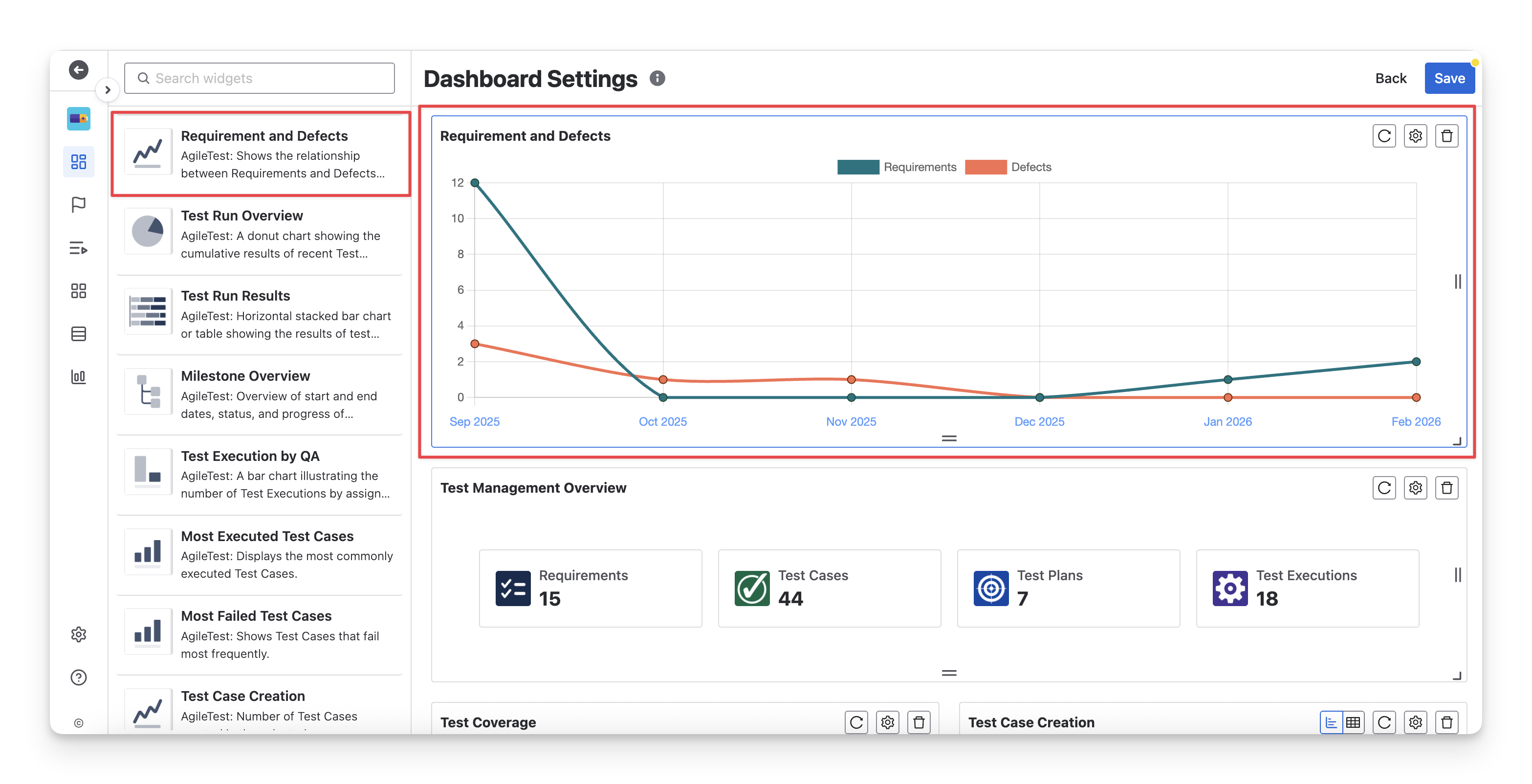Click the Back link
Image resolution: width=1532 pixels, height=784 pixels.
pyautogui.click(x=1390, y=79)
